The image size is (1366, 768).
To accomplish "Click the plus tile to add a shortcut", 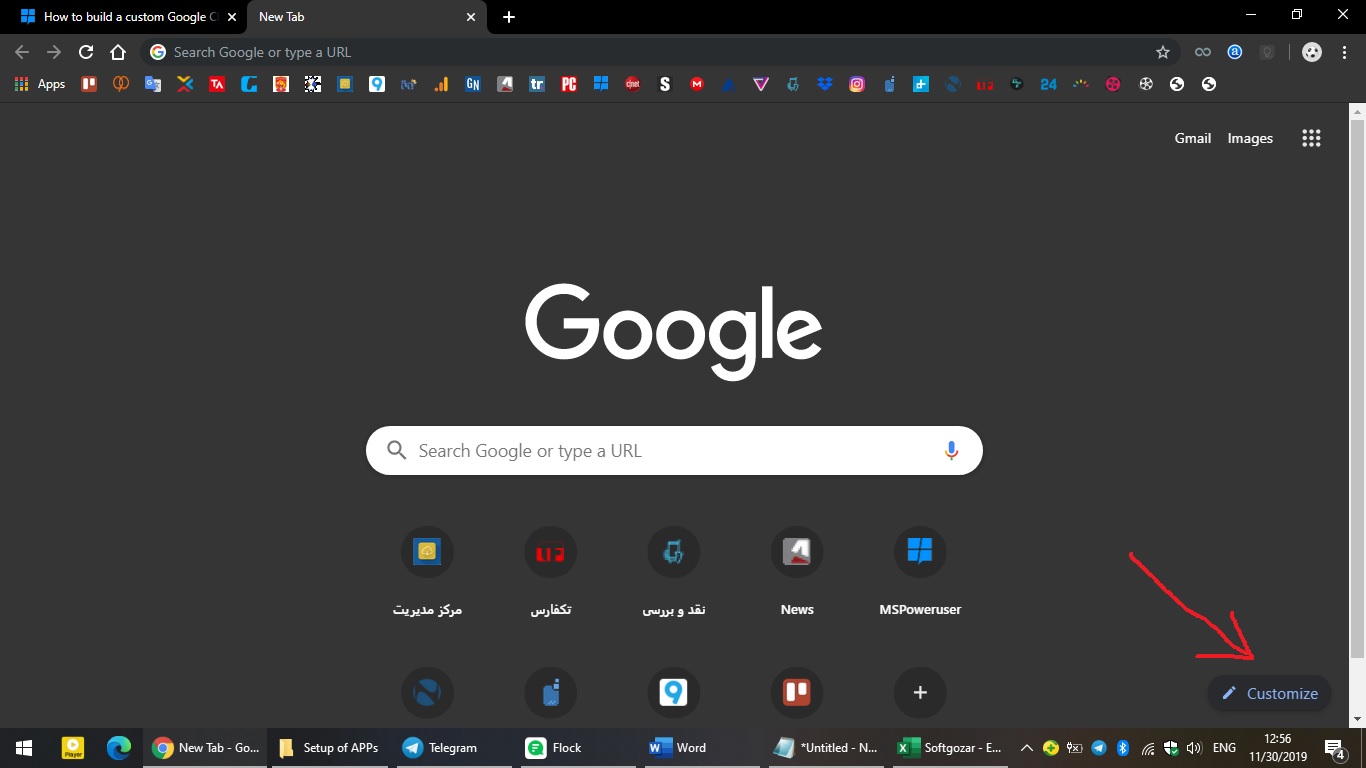I will click(920, 692).
